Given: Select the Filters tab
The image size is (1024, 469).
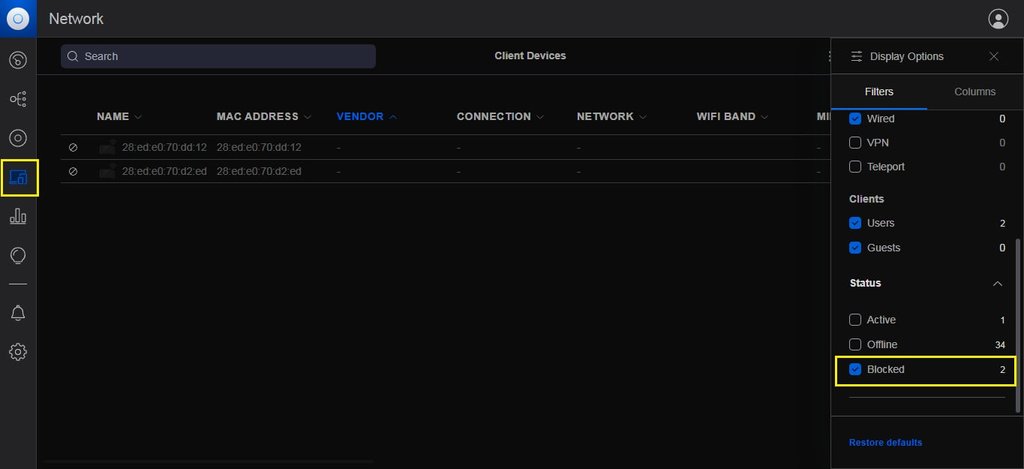Looking at the screenshot, I should click(878, 92).
